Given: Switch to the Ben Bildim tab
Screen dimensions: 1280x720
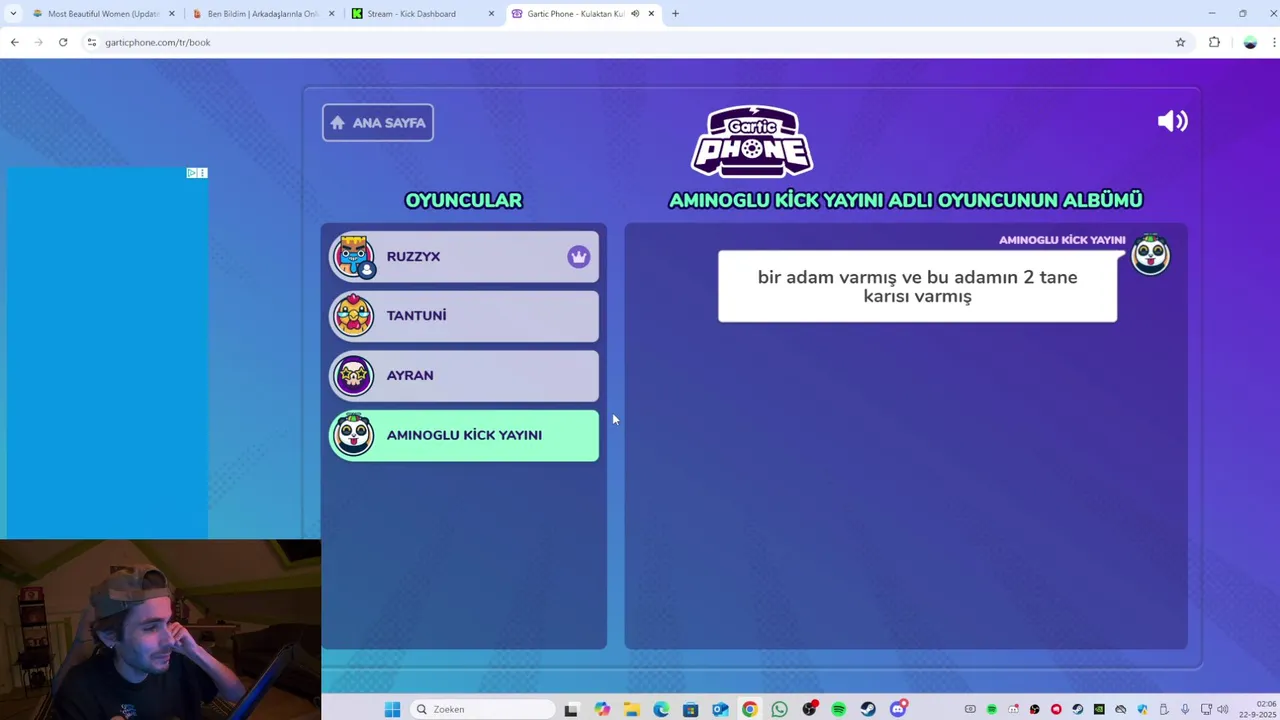Looking at the screenshot, I should pyautogui.click(x=262, y=14).
